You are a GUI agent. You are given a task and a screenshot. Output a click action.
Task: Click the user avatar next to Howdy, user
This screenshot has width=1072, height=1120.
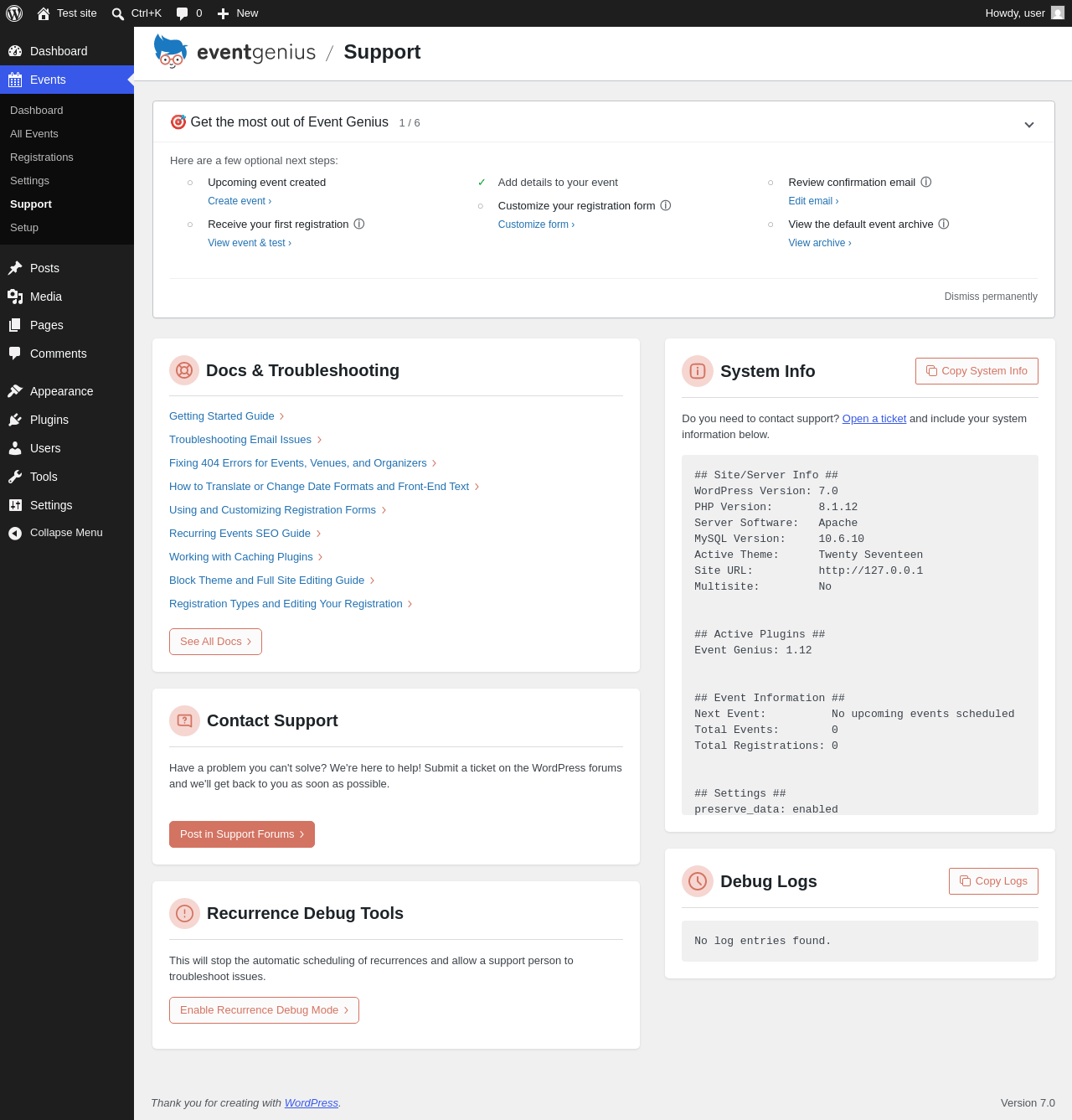tap(1058, 13)
